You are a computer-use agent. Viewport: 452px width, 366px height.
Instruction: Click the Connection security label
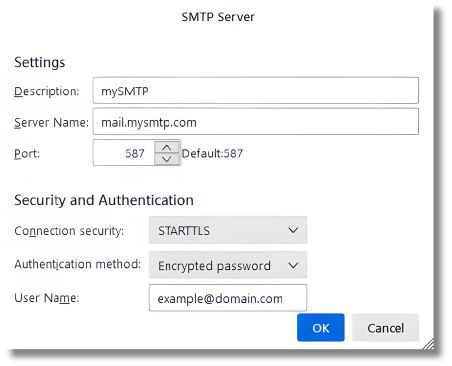coord(69,231)
